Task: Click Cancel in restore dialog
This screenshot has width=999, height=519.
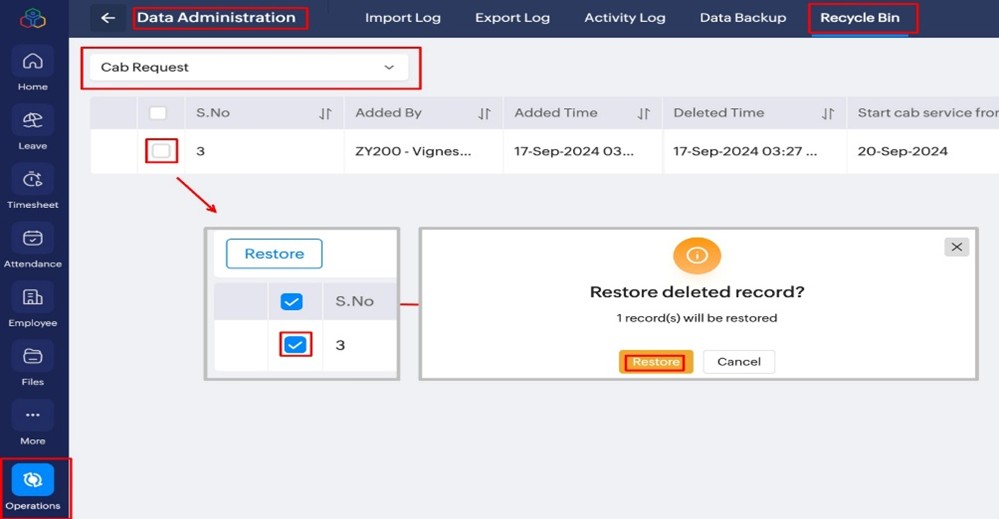Action: pos(738,362)
